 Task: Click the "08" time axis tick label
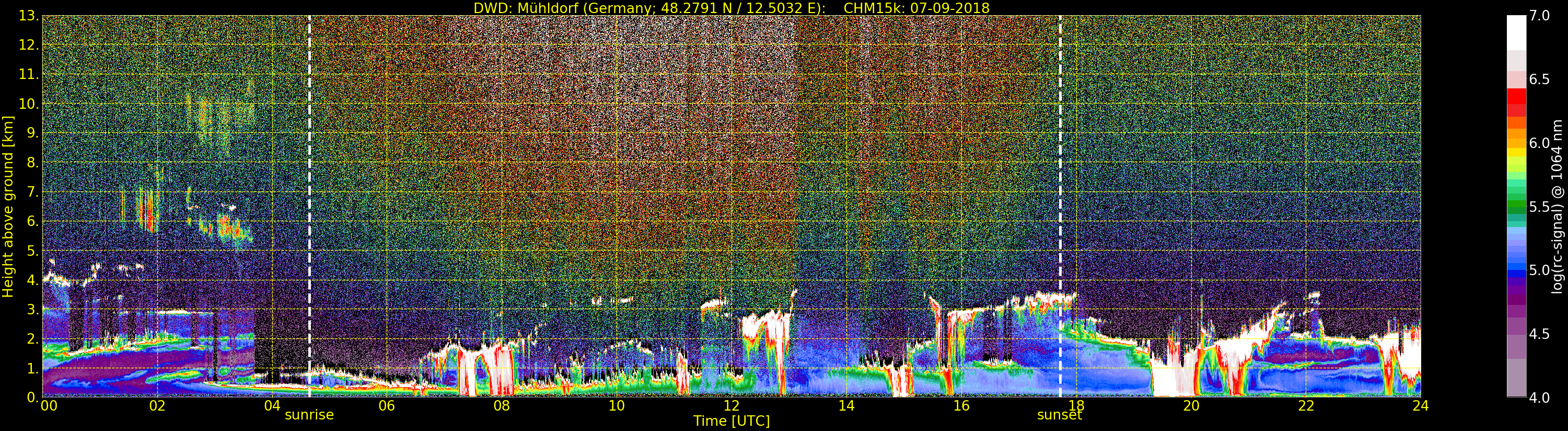pyautogui.click(x=502, y=405)
